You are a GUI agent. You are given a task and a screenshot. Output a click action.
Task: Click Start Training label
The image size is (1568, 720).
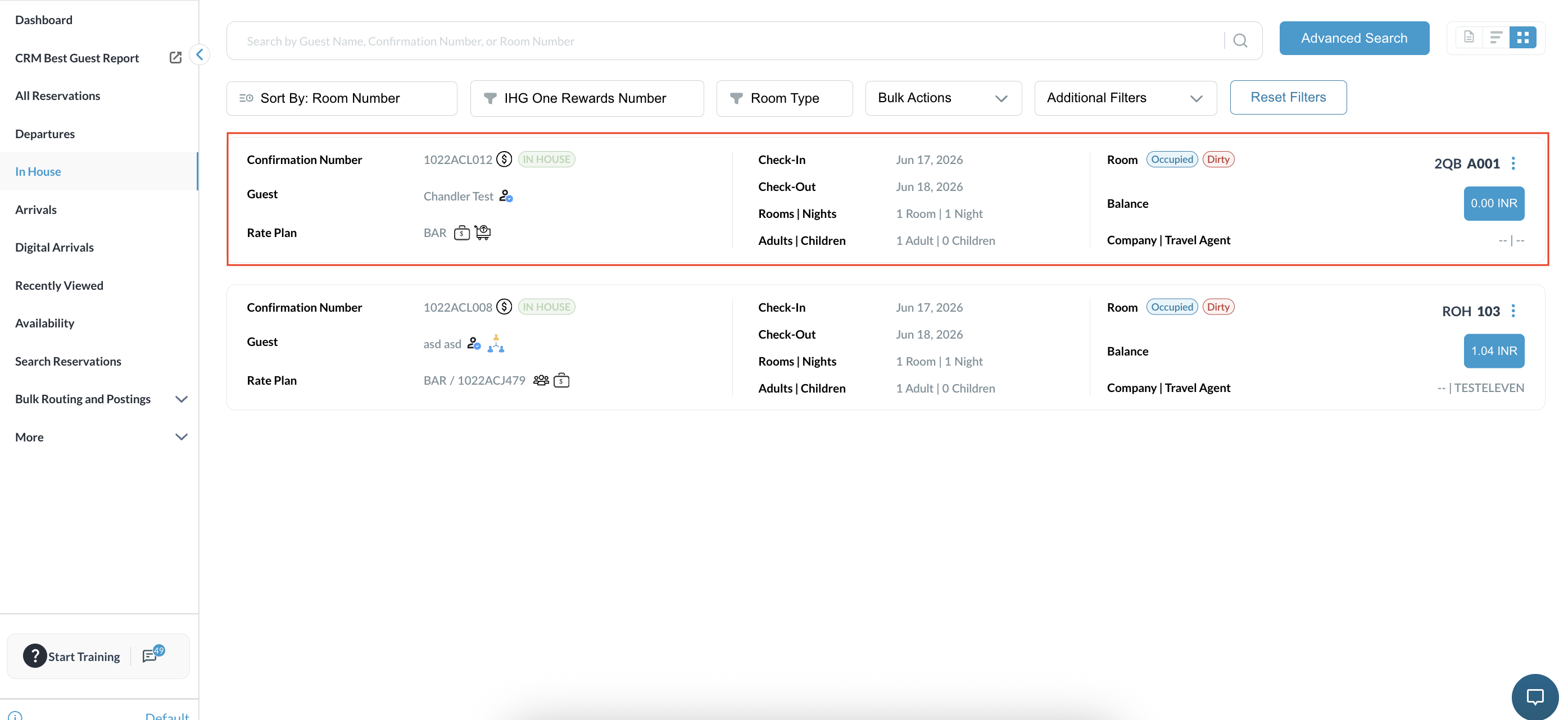[x=84, y=657]
